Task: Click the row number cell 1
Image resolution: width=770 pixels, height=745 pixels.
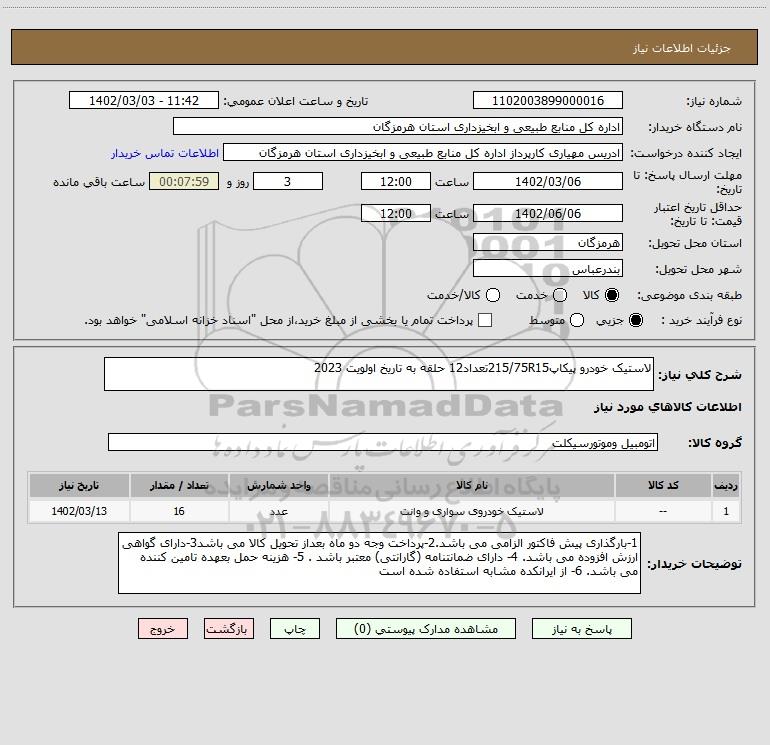Action: 726,511
